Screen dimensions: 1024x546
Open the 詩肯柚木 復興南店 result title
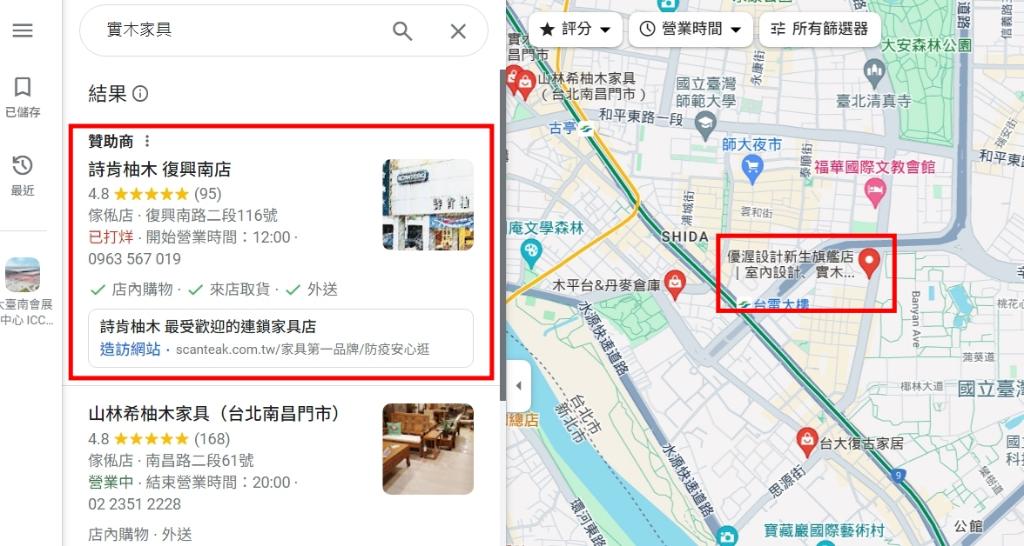(x=160, y=170)
